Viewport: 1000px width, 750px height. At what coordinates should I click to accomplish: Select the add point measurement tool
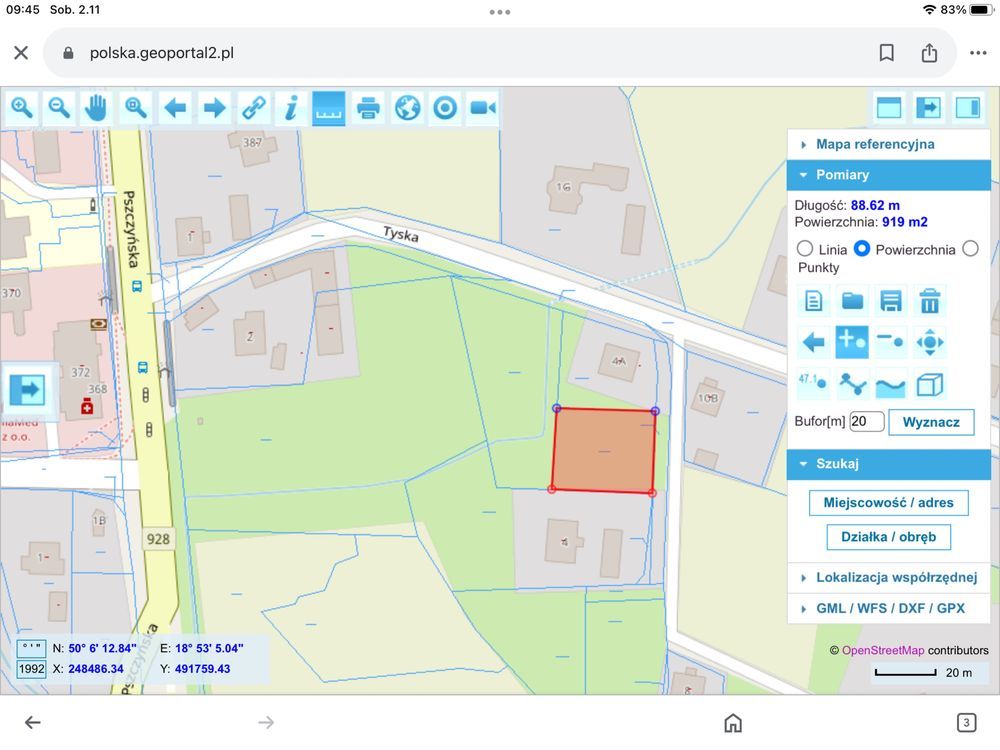(852, 341)
